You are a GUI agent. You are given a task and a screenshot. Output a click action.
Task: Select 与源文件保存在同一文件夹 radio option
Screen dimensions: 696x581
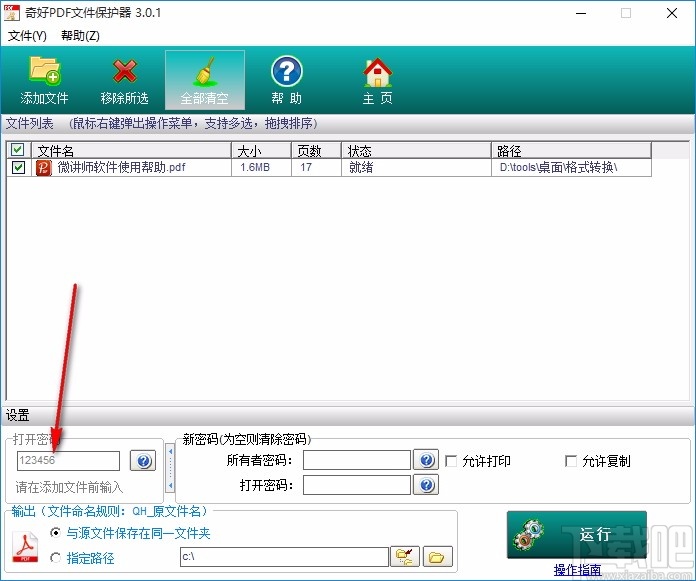pyautogui.click(x=55, y=533)
